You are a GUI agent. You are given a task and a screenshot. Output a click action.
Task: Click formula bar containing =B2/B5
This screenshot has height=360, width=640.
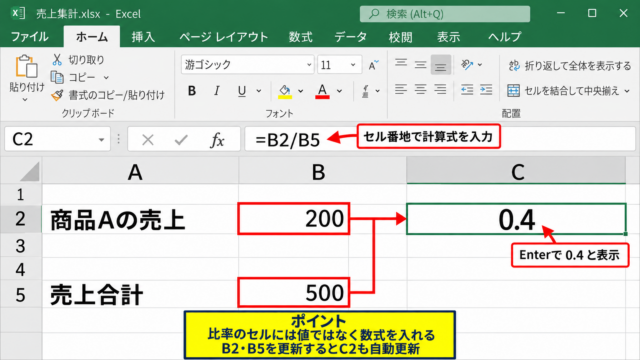(440, 139)
